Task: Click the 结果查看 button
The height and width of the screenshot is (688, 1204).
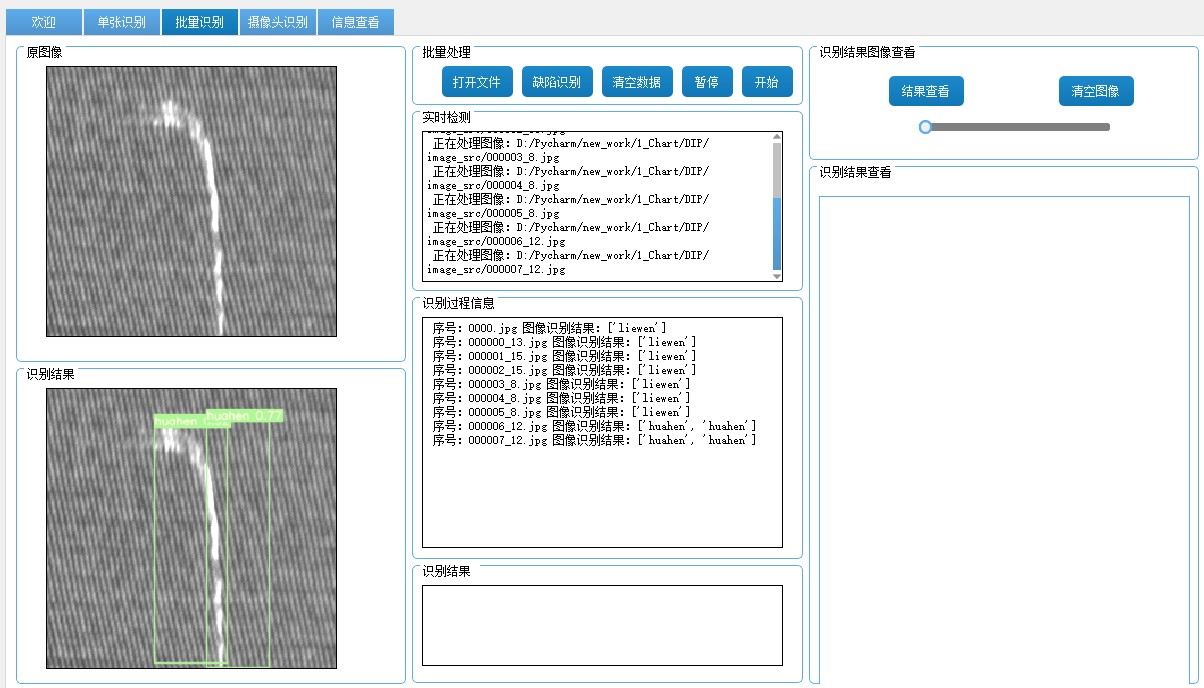Action: tap(925, 92)
